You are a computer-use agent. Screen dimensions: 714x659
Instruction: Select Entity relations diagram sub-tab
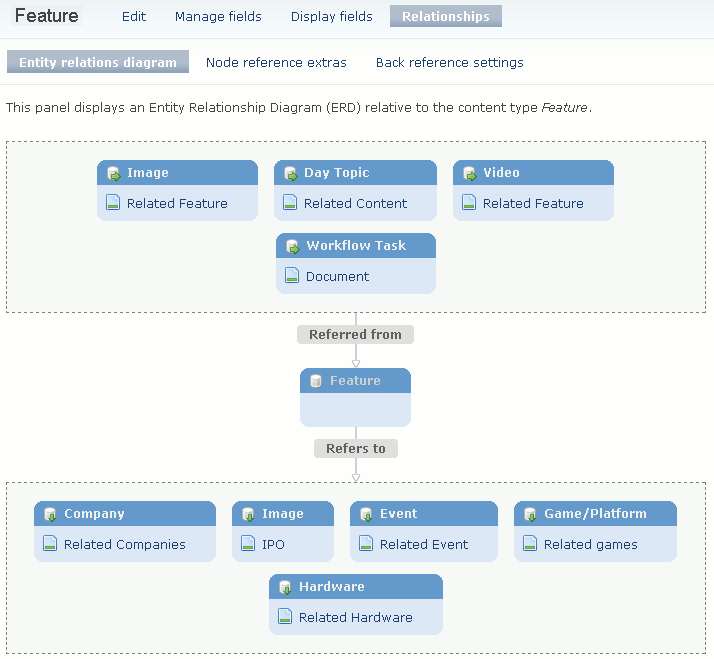[x=98, y=62]
